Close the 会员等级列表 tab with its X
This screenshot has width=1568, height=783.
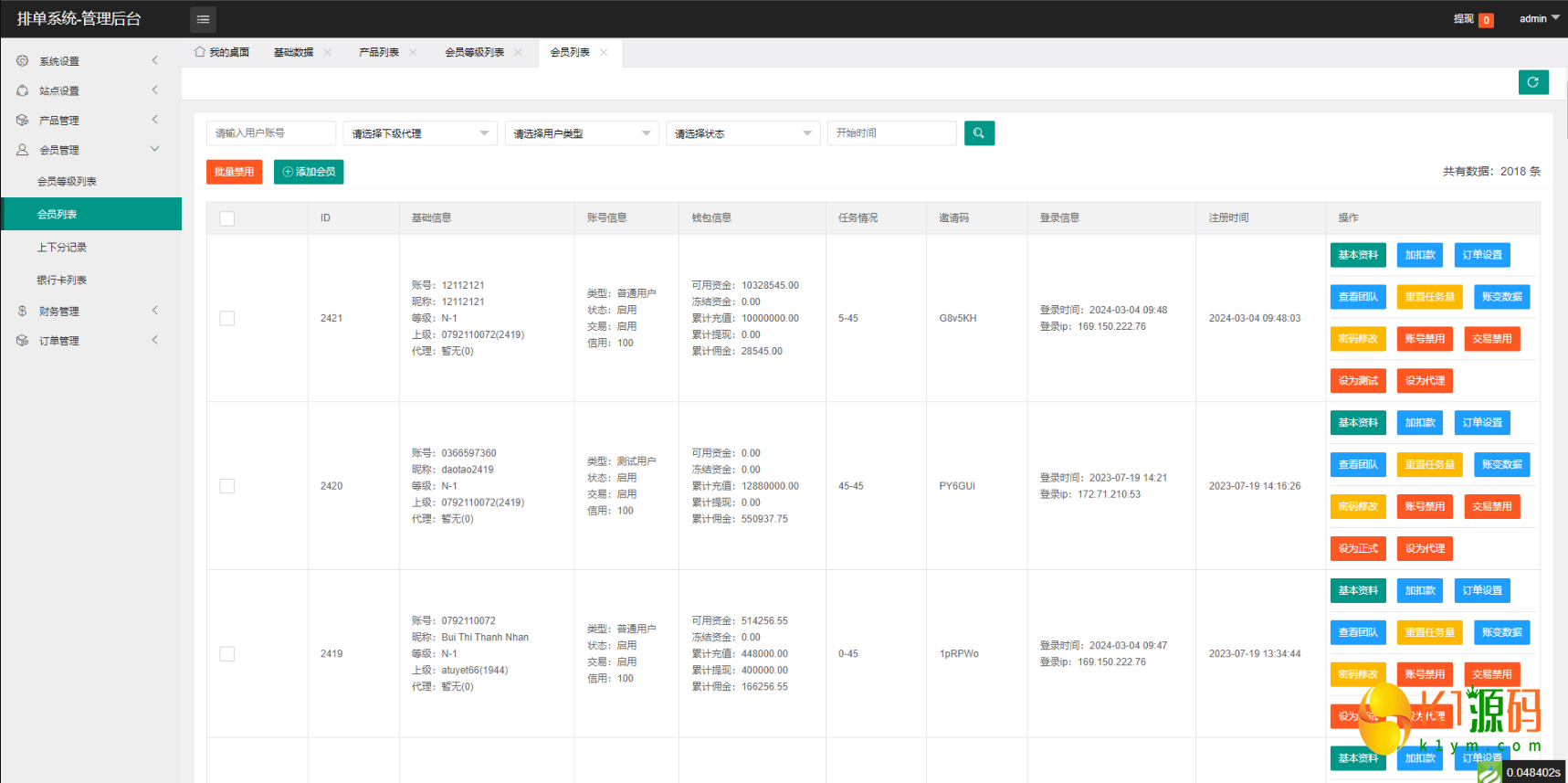point(518,53)
